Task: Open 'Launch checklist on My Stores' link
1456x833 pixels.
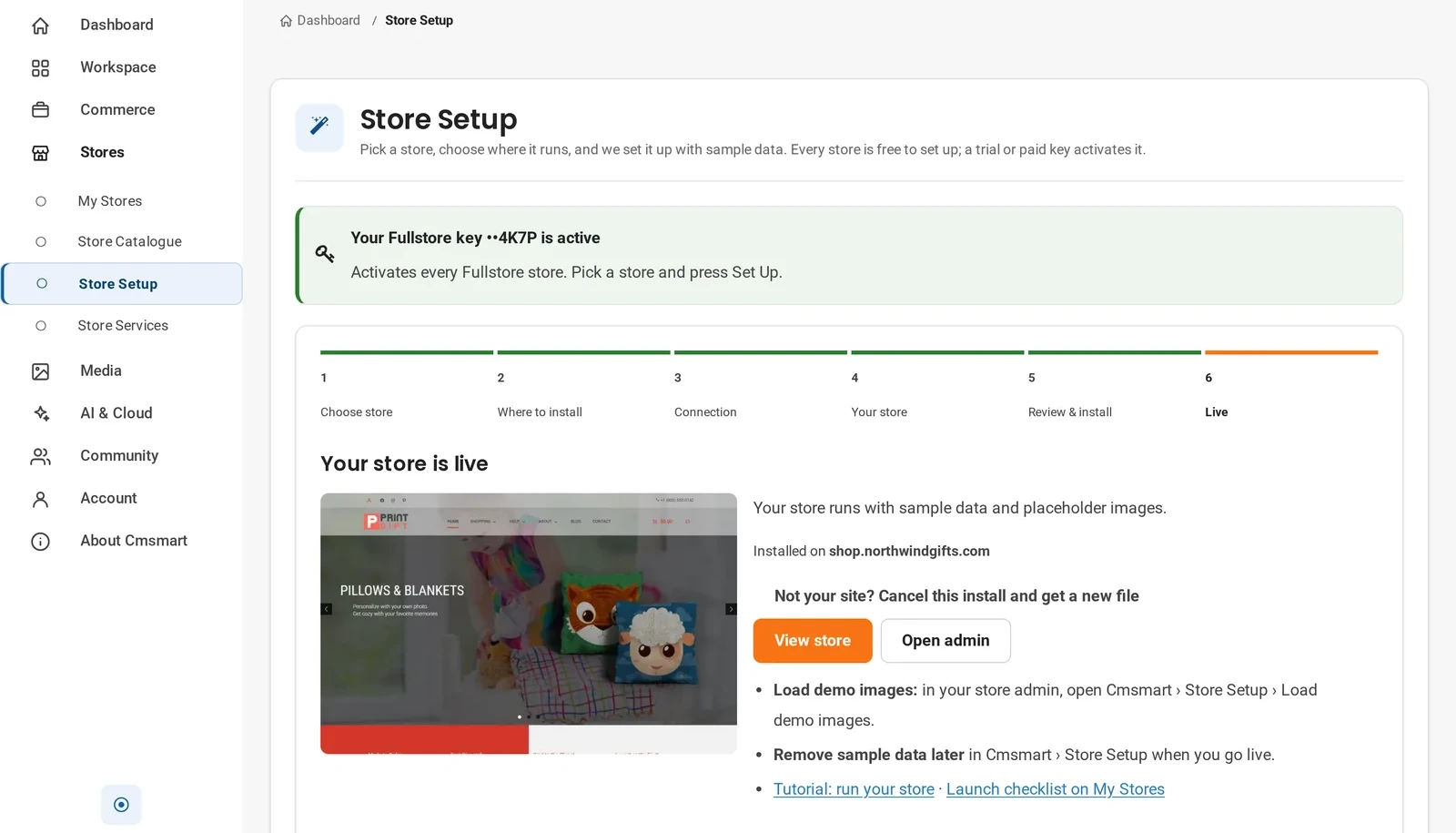Action: 1056,789
